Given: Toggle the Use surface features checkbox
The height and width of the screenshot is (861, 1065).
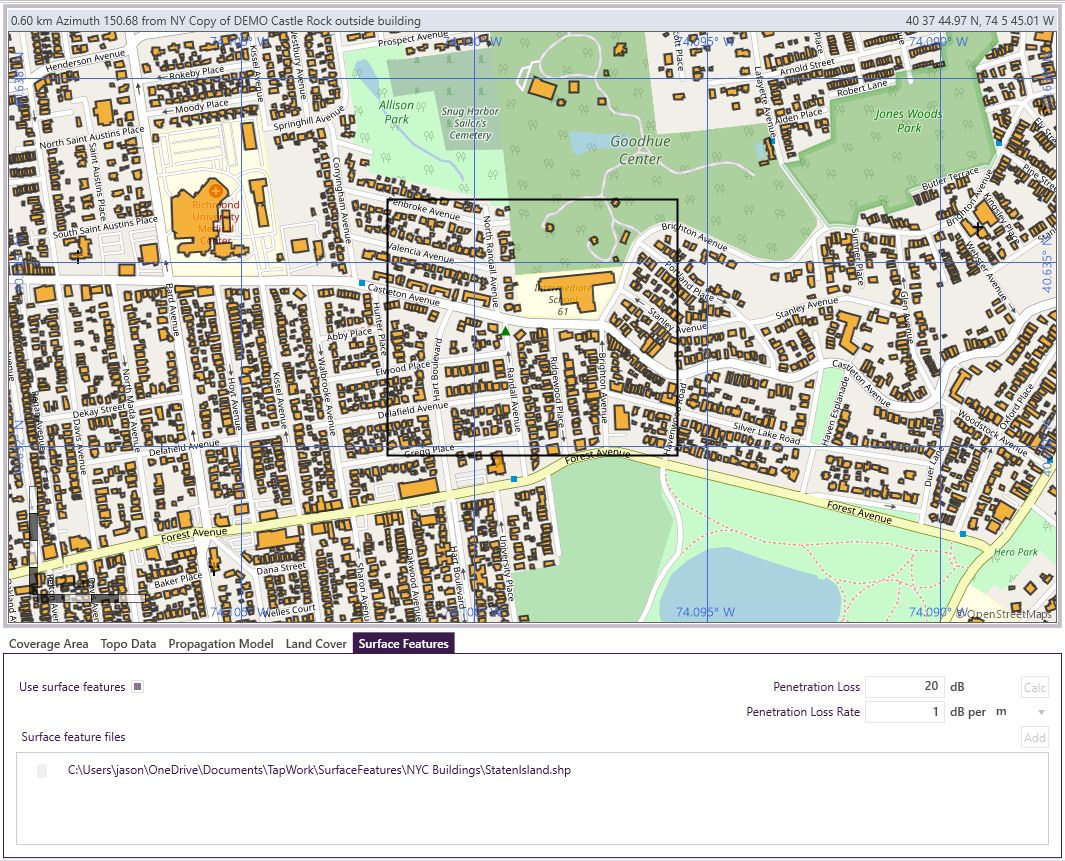Looking at the screenshot, I should 138,687.
